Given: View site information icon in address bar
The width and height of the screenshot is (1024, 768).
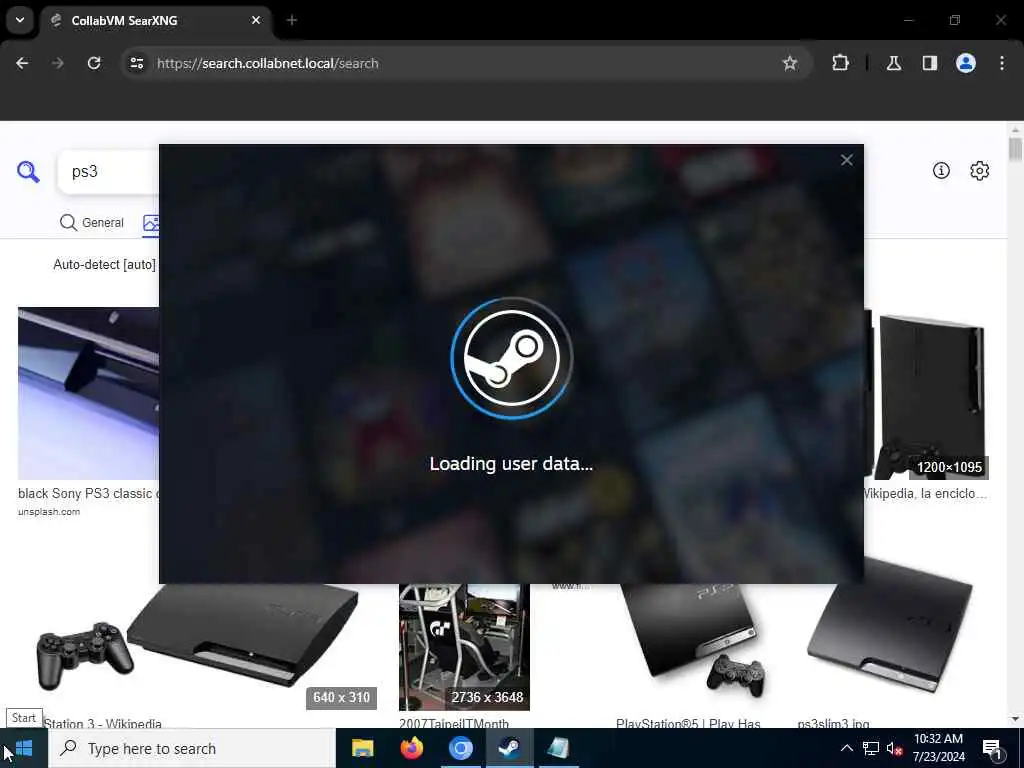Looking at the screenshot, I should click(136, 63).
